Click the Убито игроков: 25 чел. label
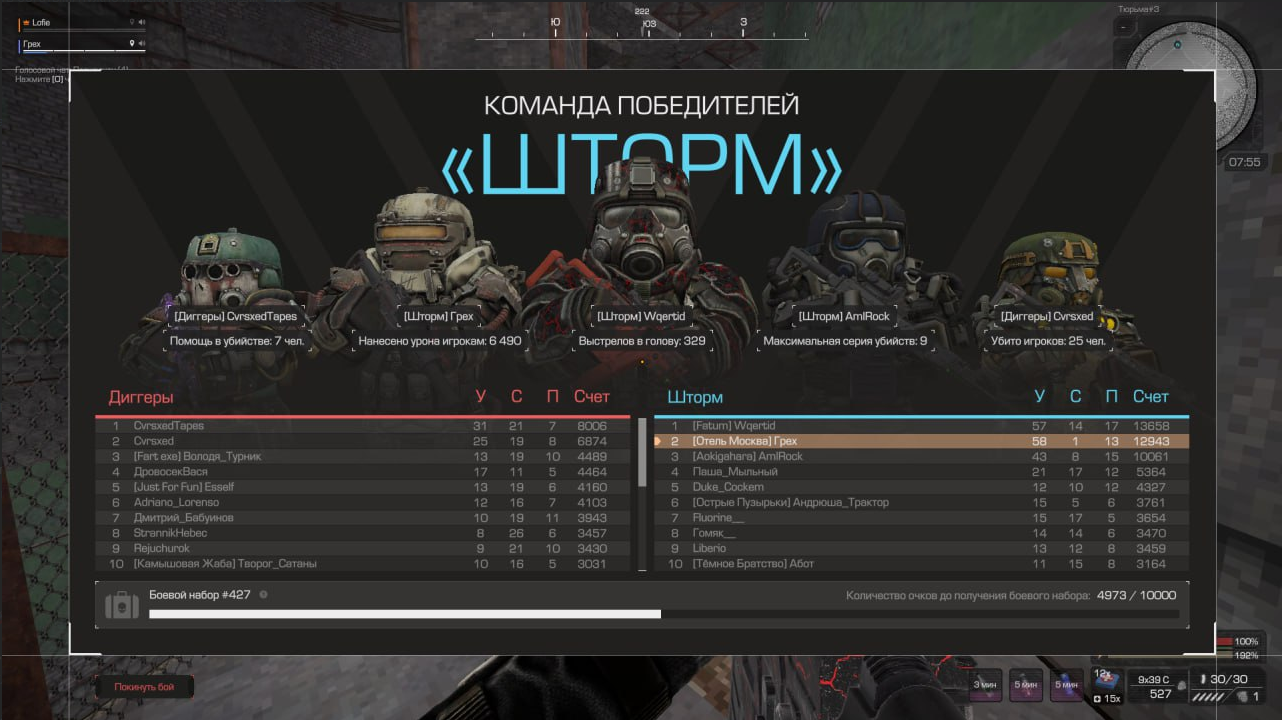This screenshot has width=1282, height=720. [x=1048, y=341]
